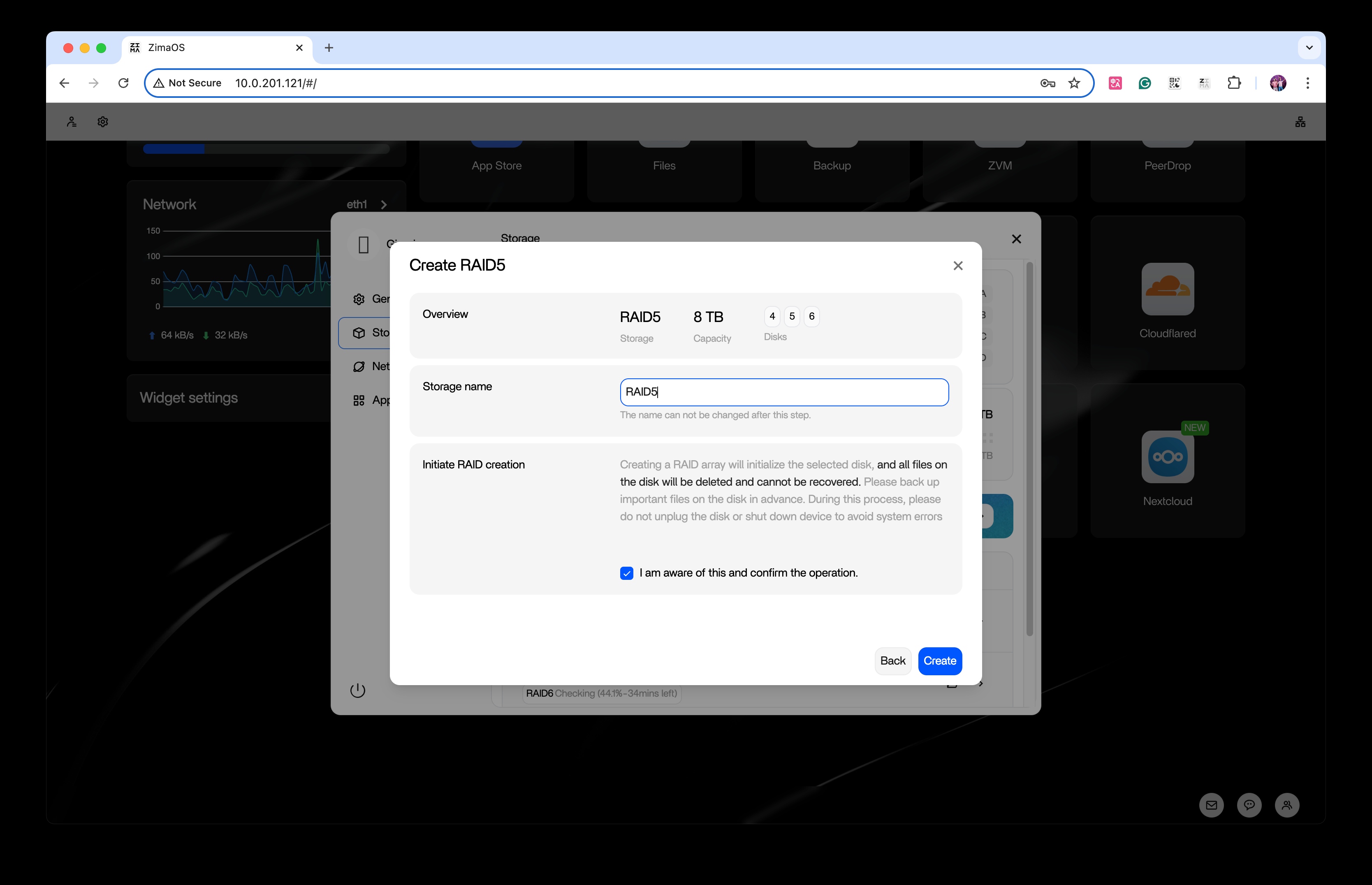Click the RAID6 Checking status row
Screen dimensions: 1372x885
(x=602, y=693)
